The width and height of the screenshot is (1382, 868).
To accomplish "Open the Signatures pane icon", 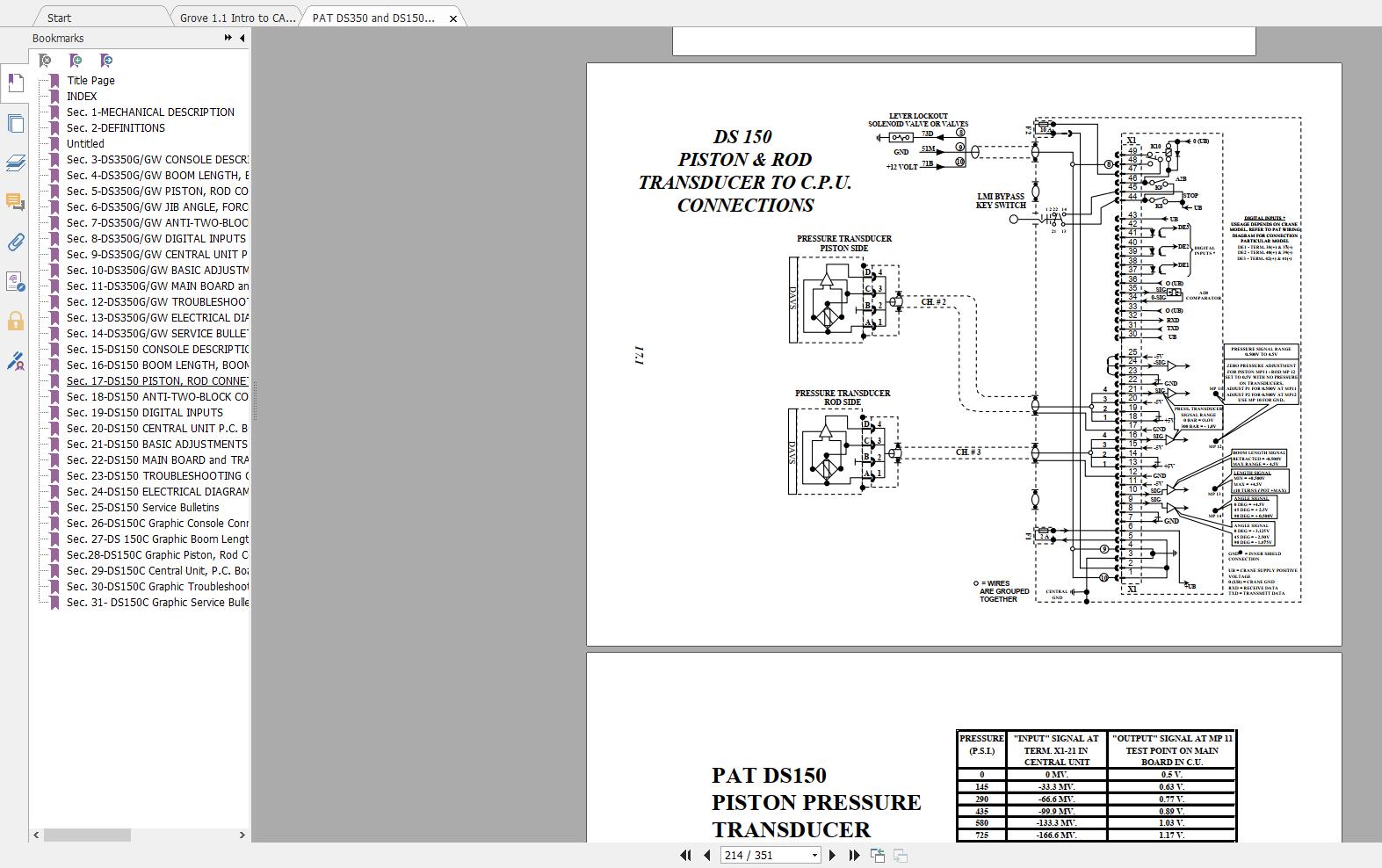I will pyautogui.click(x=15, y=281).
